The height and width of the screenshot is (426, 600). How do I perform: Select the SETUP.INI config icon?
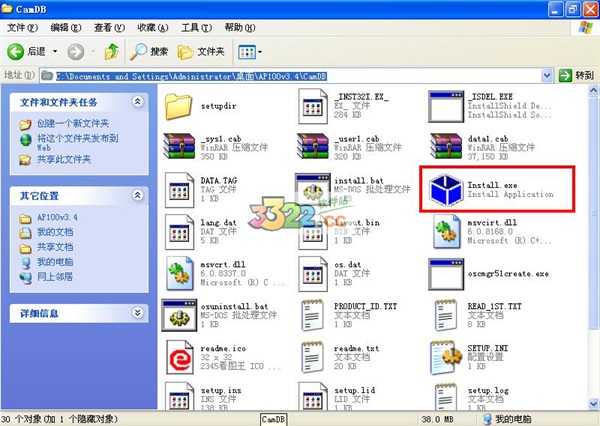click(446, 357)
